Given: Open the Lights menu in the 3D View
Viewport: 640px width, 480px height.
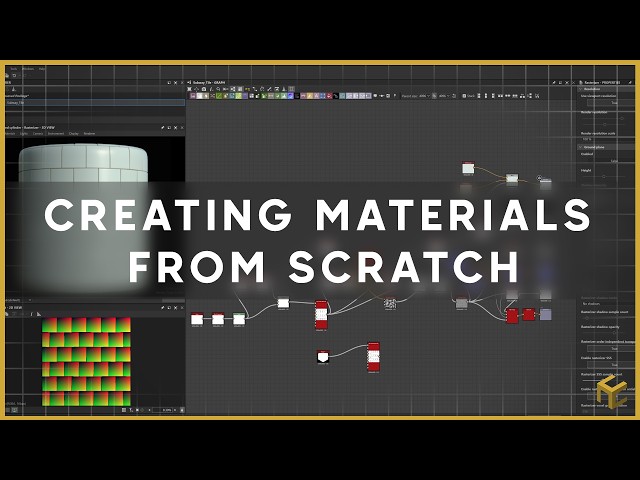Looking at the screenshot, I should click(x=24, y=133).
